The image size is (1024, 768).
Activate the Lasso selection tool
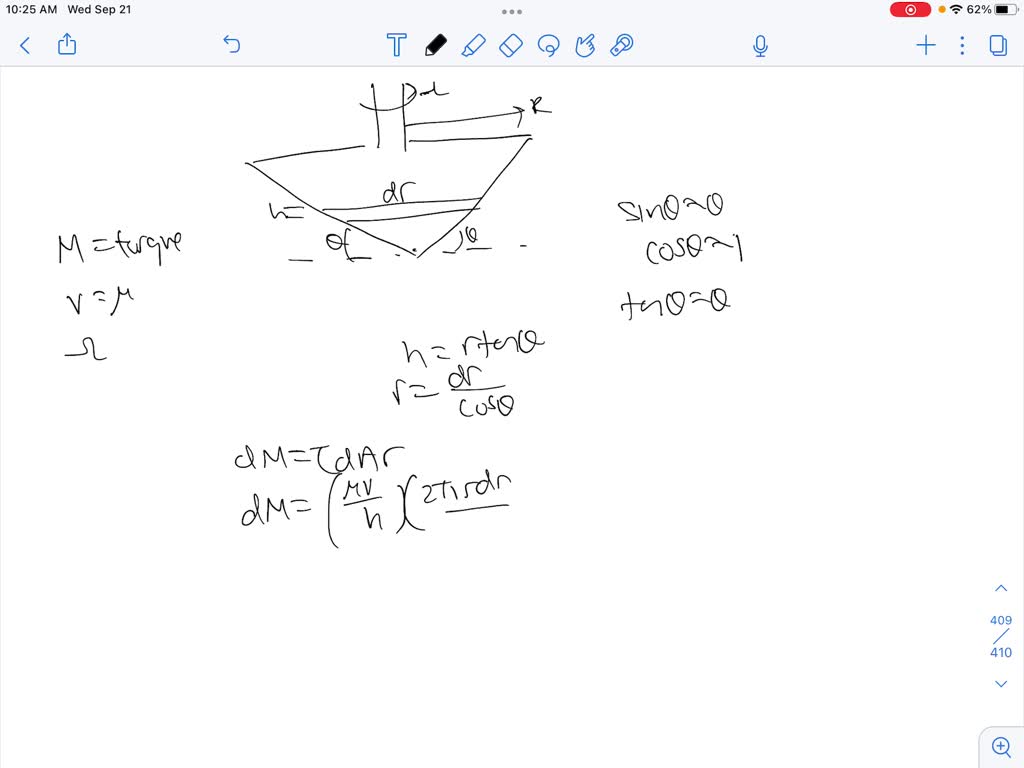click(548, 45)
